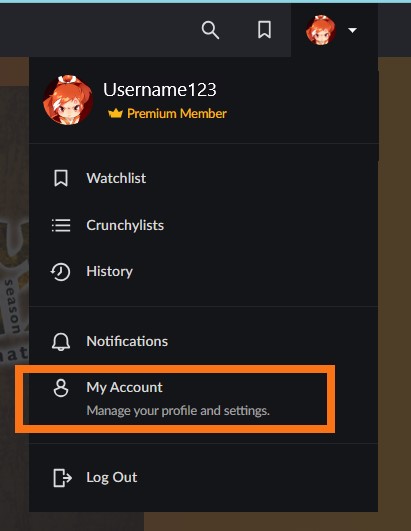The image size is (411, 531).
Task: Click the Premium Member crown icon
Action: 115,113
